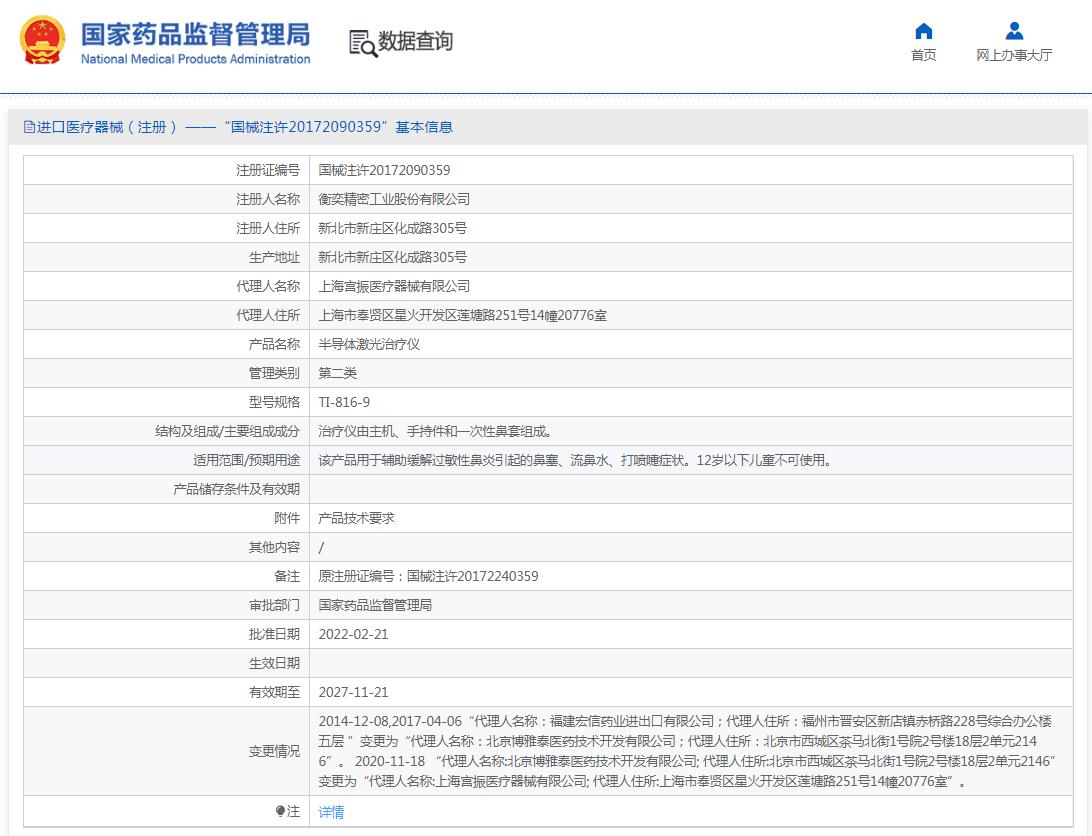Click the 数据查询 search document icon

click(363, 43)
